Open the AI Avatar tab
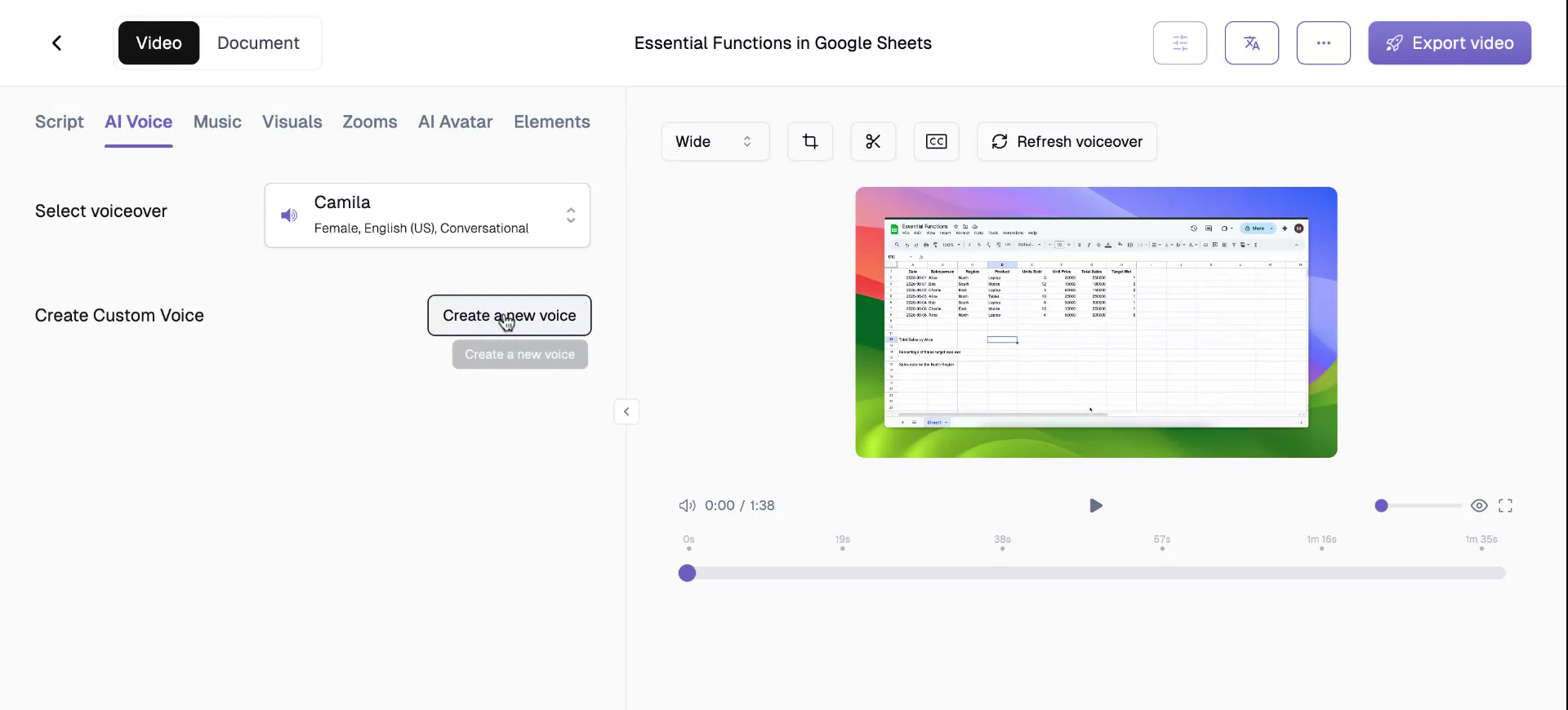Screen dimensions: 1568x710 click(x=456, y=122)
